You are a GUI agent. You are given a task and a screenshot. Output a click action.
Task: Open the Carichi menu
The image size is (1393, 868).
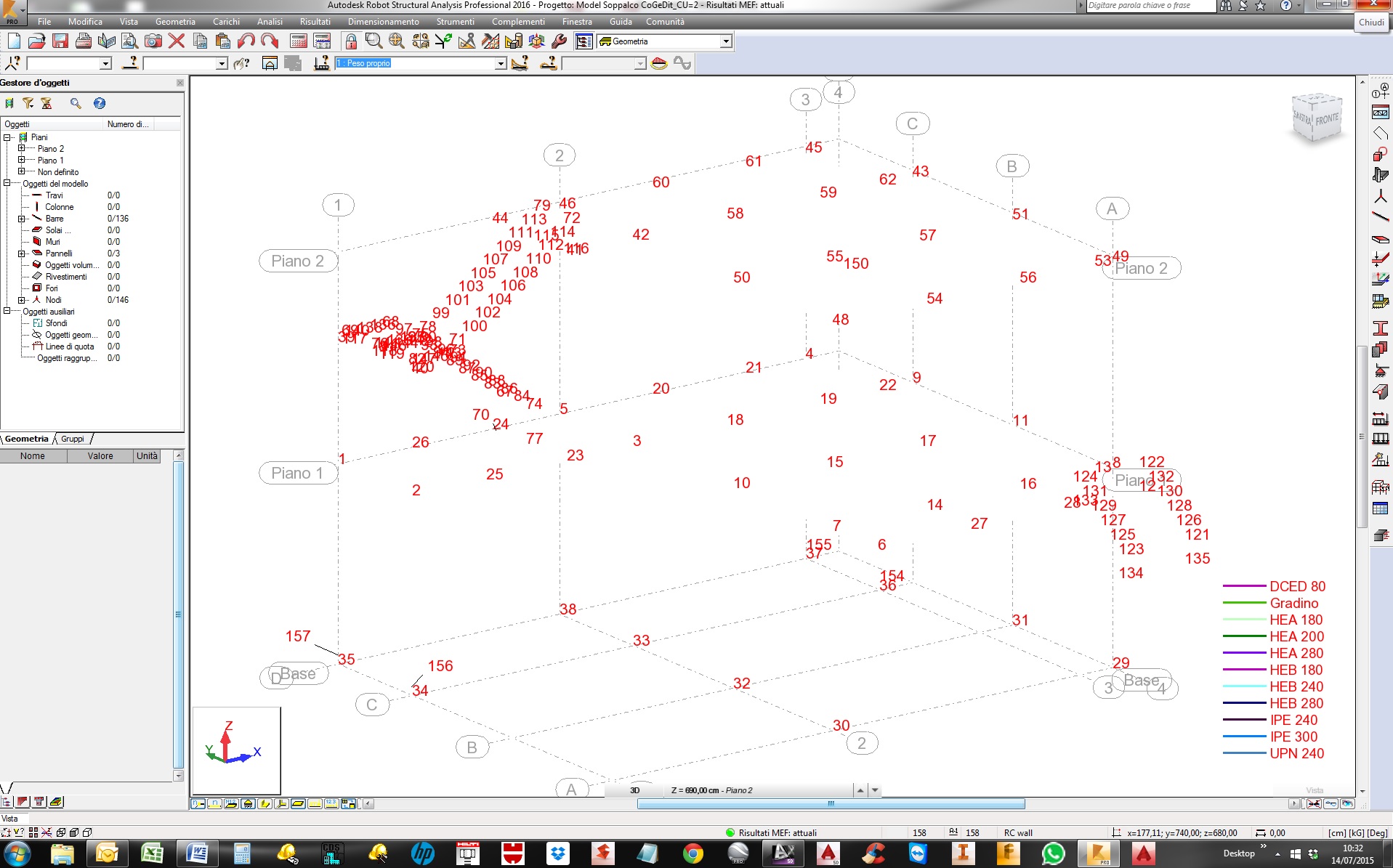coord(226,22)
